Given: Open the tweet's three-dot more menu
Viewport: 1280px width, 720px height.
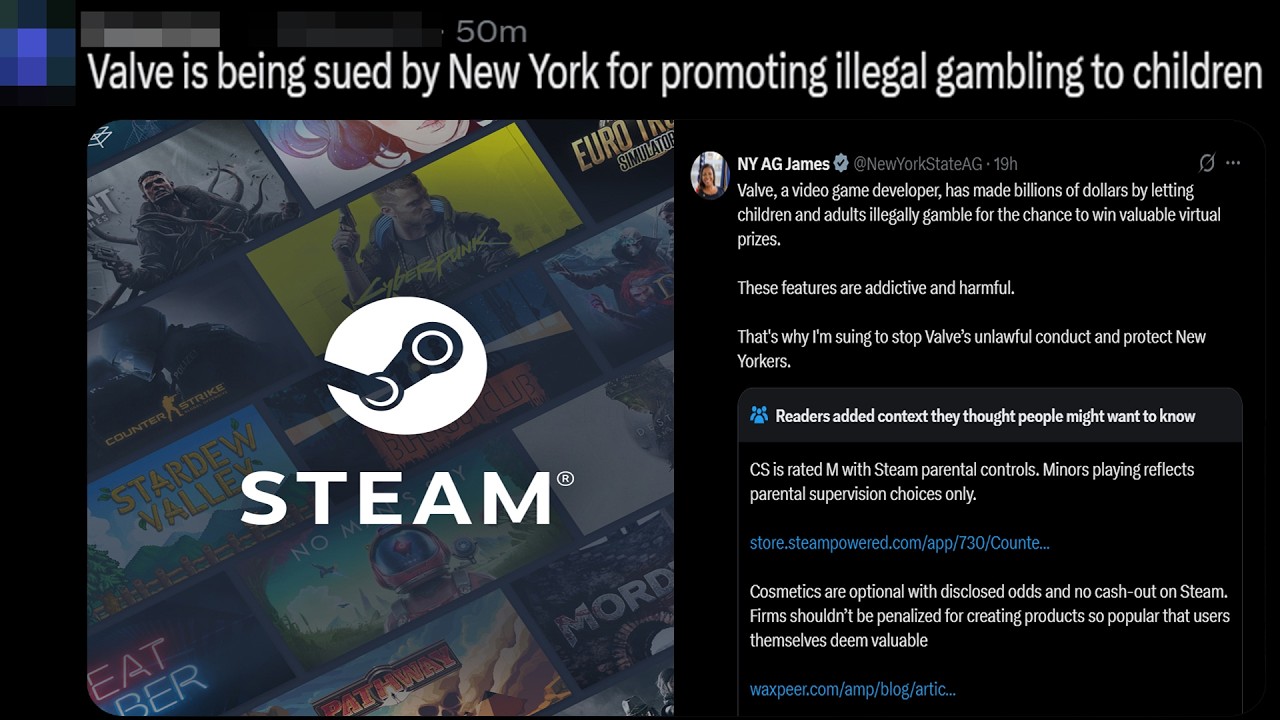Looking at the screenshot, I should click(1233, 163).
